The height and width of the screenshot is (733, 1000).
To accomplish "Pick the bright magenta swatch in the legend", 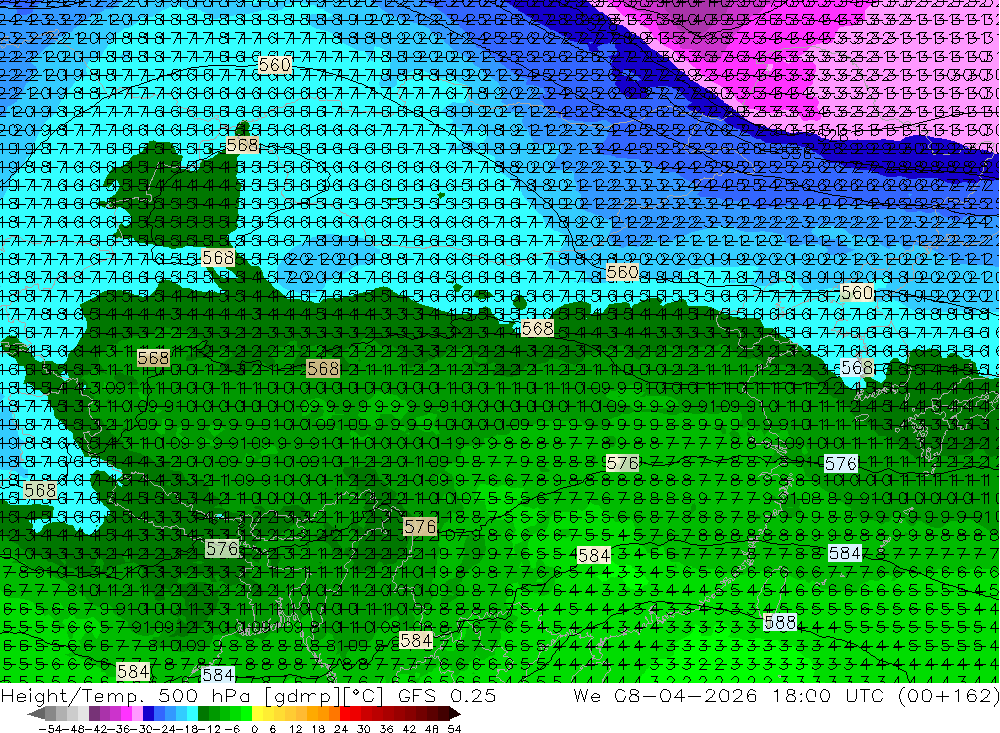I will click(x=126, y=714).
